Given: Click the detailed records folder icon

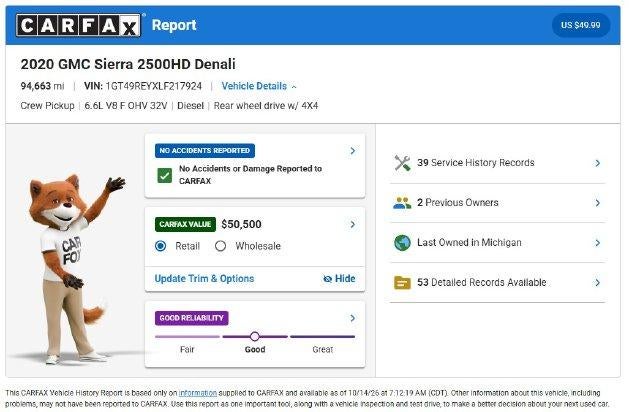Looking at the screenshot, I should coord(402,283).
